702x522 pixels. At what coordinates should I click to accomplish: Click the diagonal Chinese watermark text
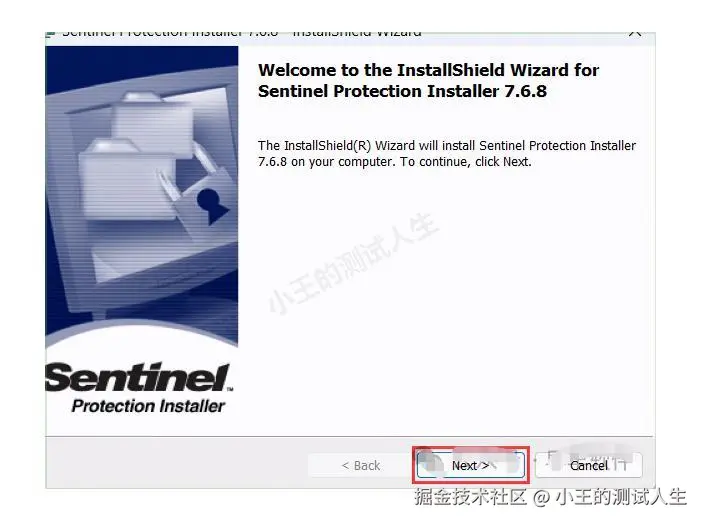354,263
